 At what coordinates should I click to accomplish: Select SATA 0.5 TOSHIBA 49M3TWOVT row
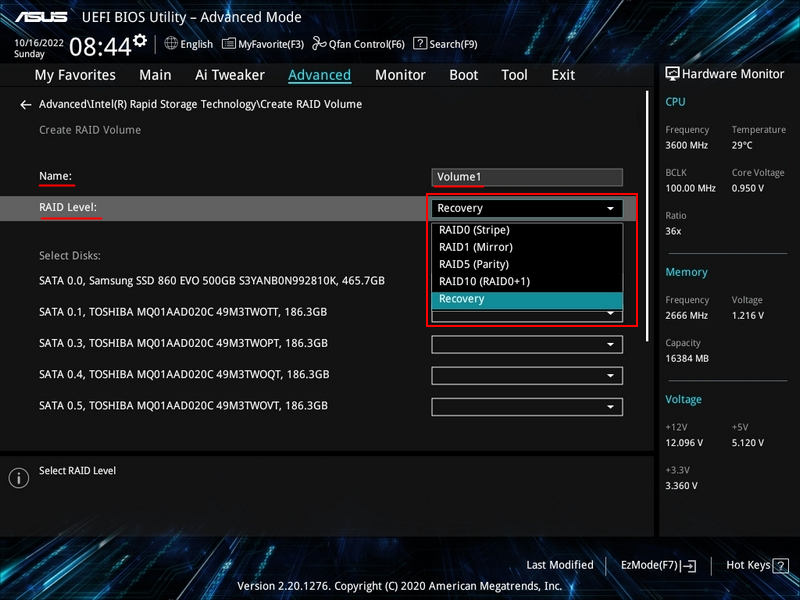[x=183, y=406]
